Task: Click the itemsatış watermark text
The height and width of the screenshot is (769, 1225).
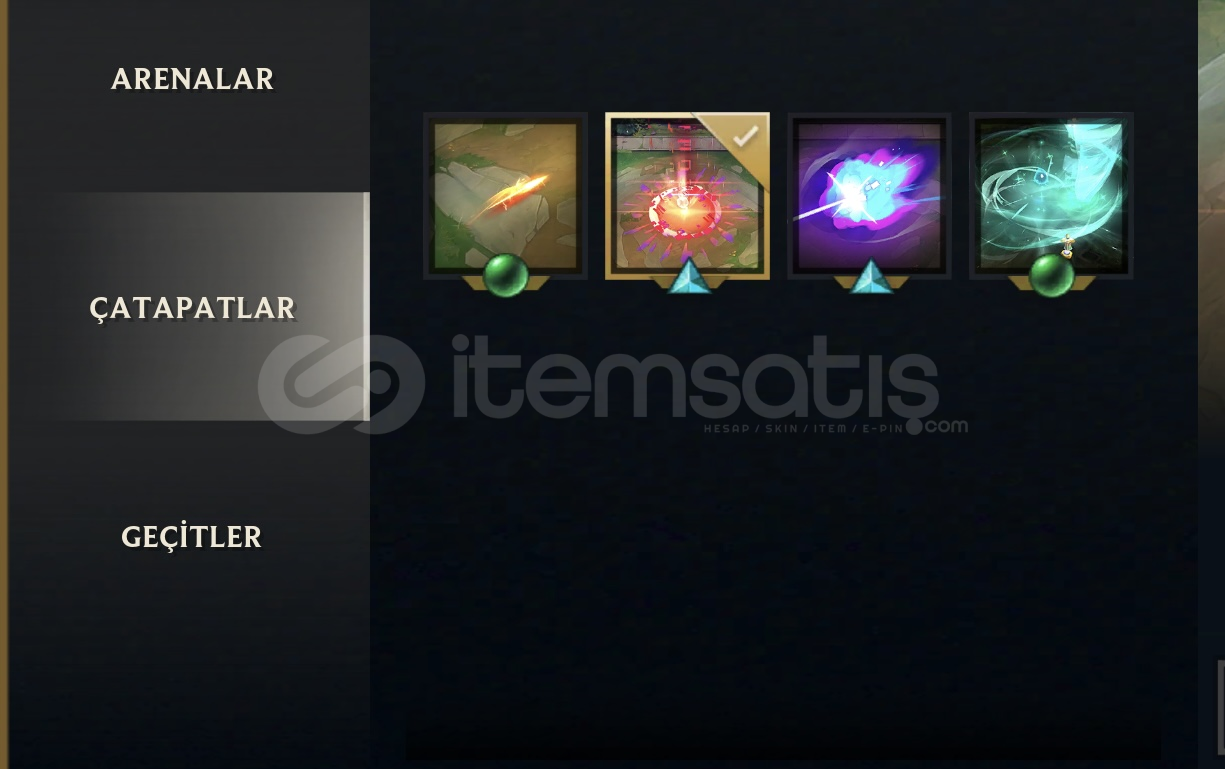Action: coord(694,378)
